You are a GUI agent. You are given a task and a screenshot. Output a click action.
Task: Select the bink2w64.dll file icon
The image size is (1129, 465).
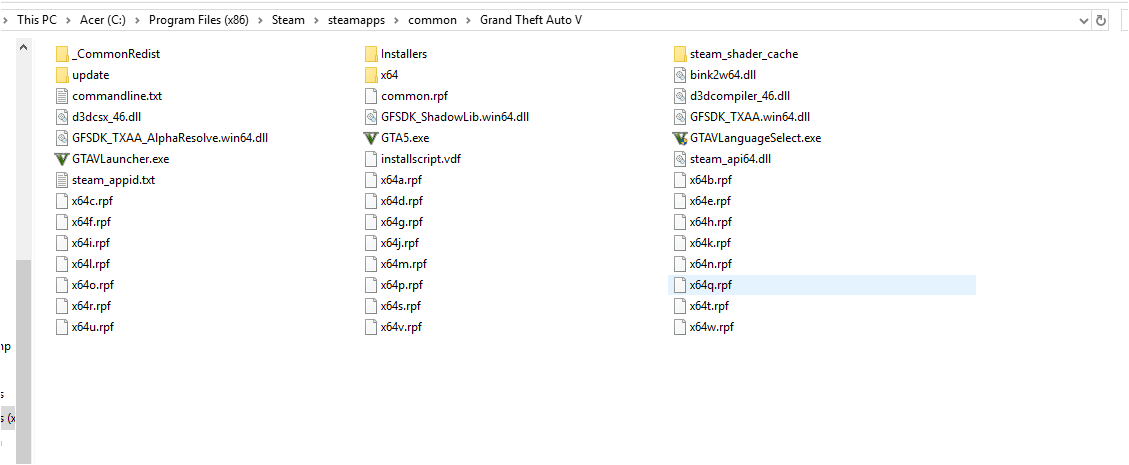pos(680,75)
